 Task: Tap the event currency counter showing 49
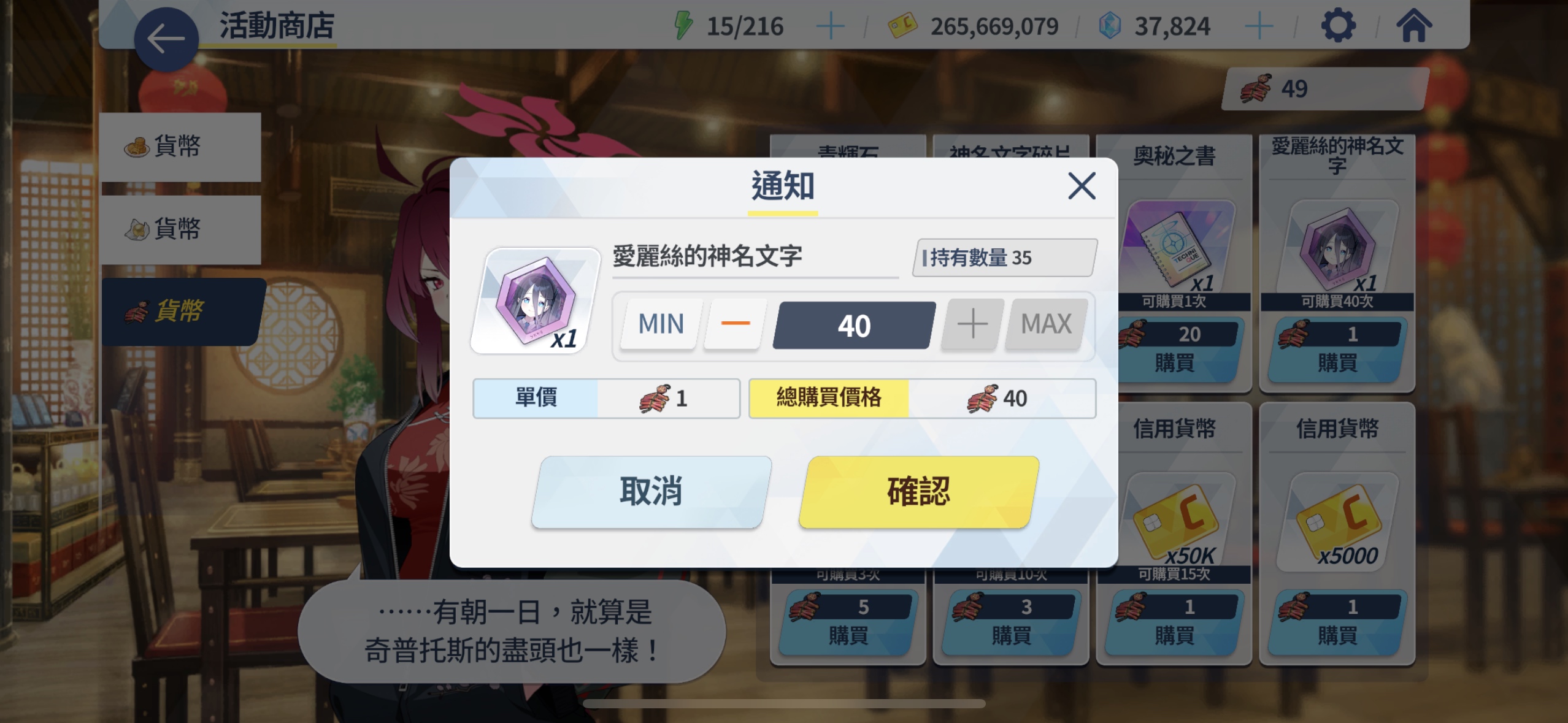[x=1325, y=90]
